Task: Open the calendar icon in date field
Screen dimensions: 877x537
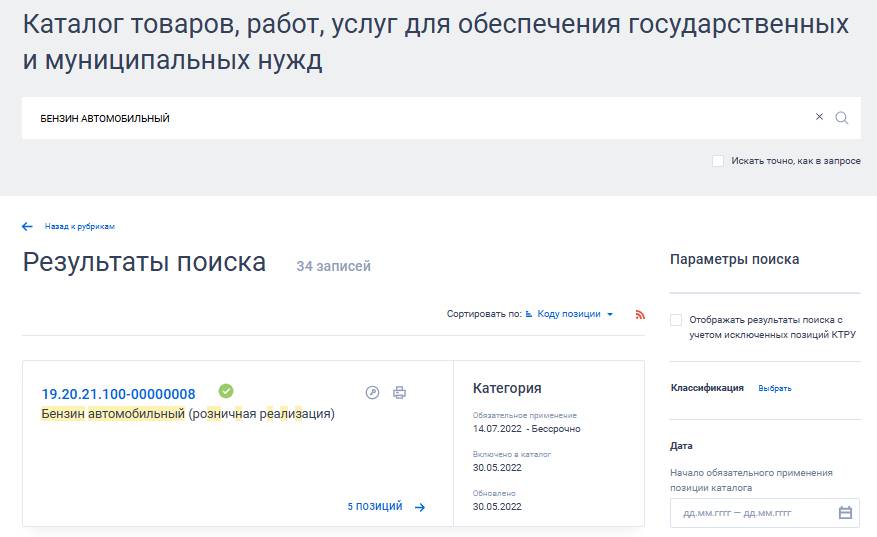Action: point(845,512)
